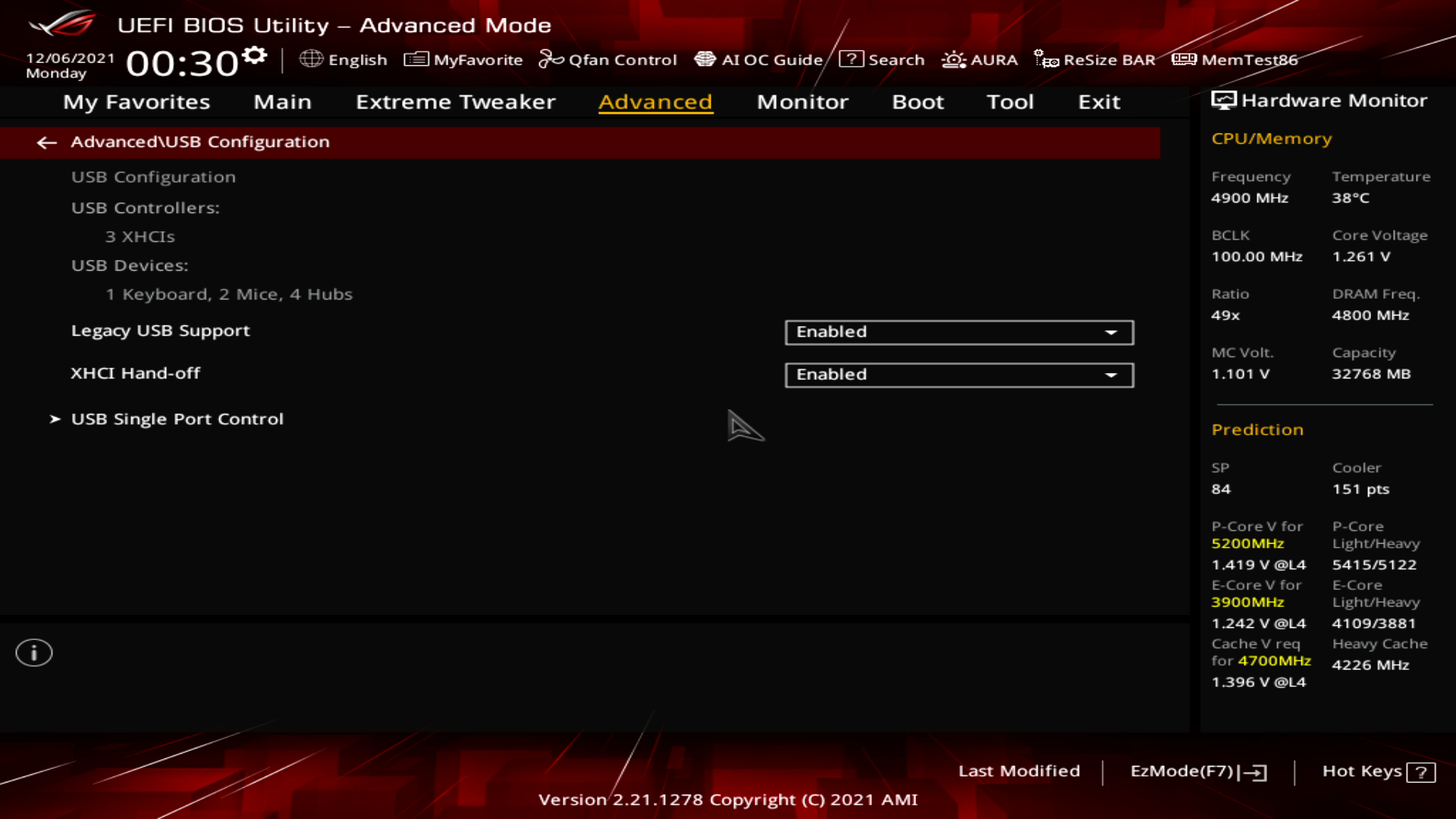Open the Boot tab
Viewport: 1456px width, 819px height.
pos(918,102)
